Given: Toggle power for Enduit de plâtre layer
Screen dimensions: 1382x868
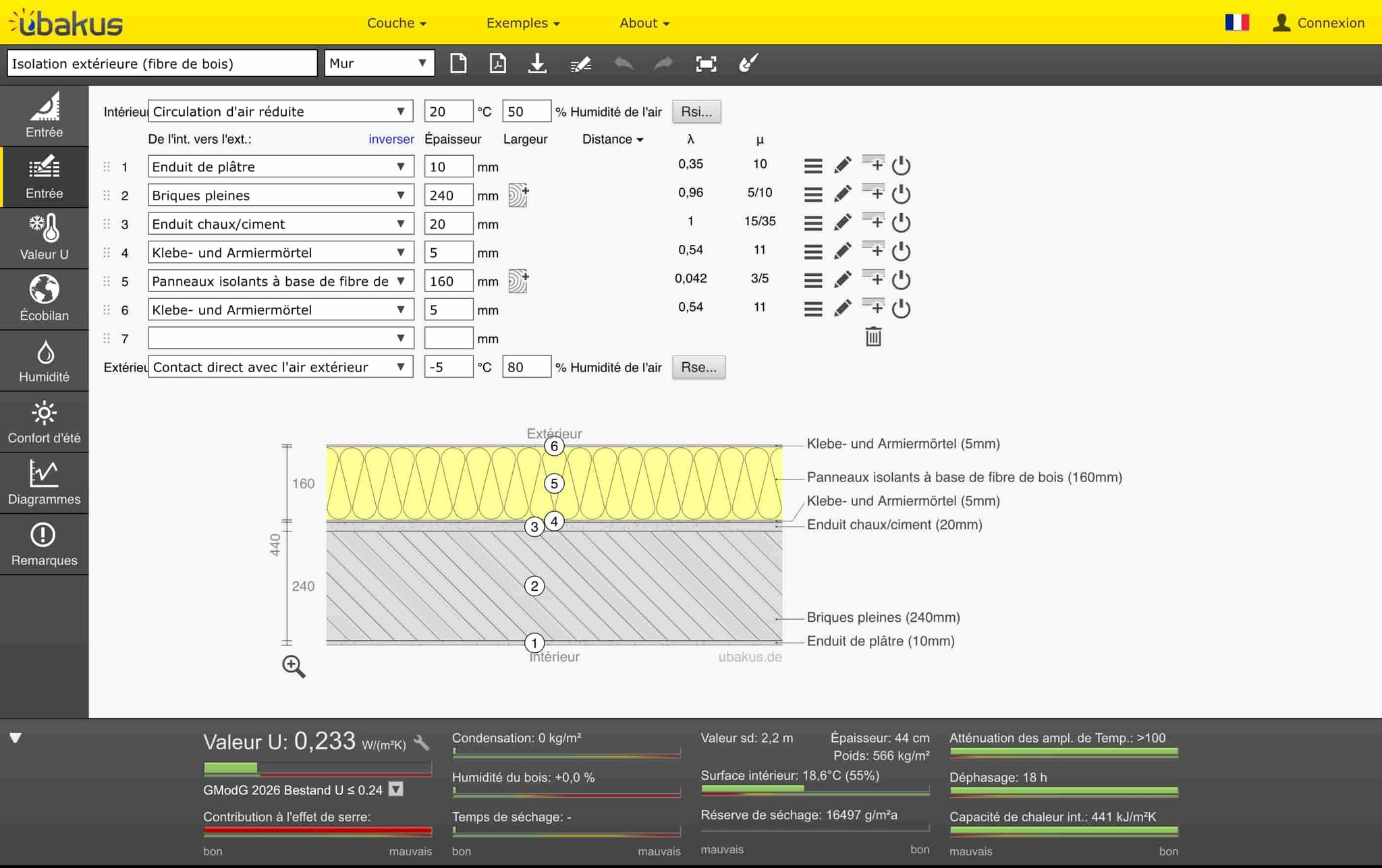Looking at the screenshot, I should coord(902,165).
